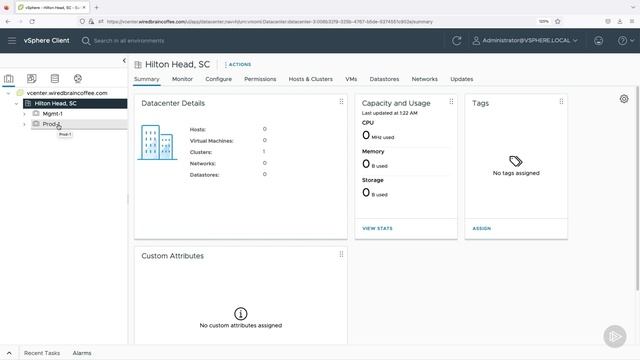Switch to VMs and Templates inventory view
The width and height of the screenshot is (640, 360).
(31, 78)
